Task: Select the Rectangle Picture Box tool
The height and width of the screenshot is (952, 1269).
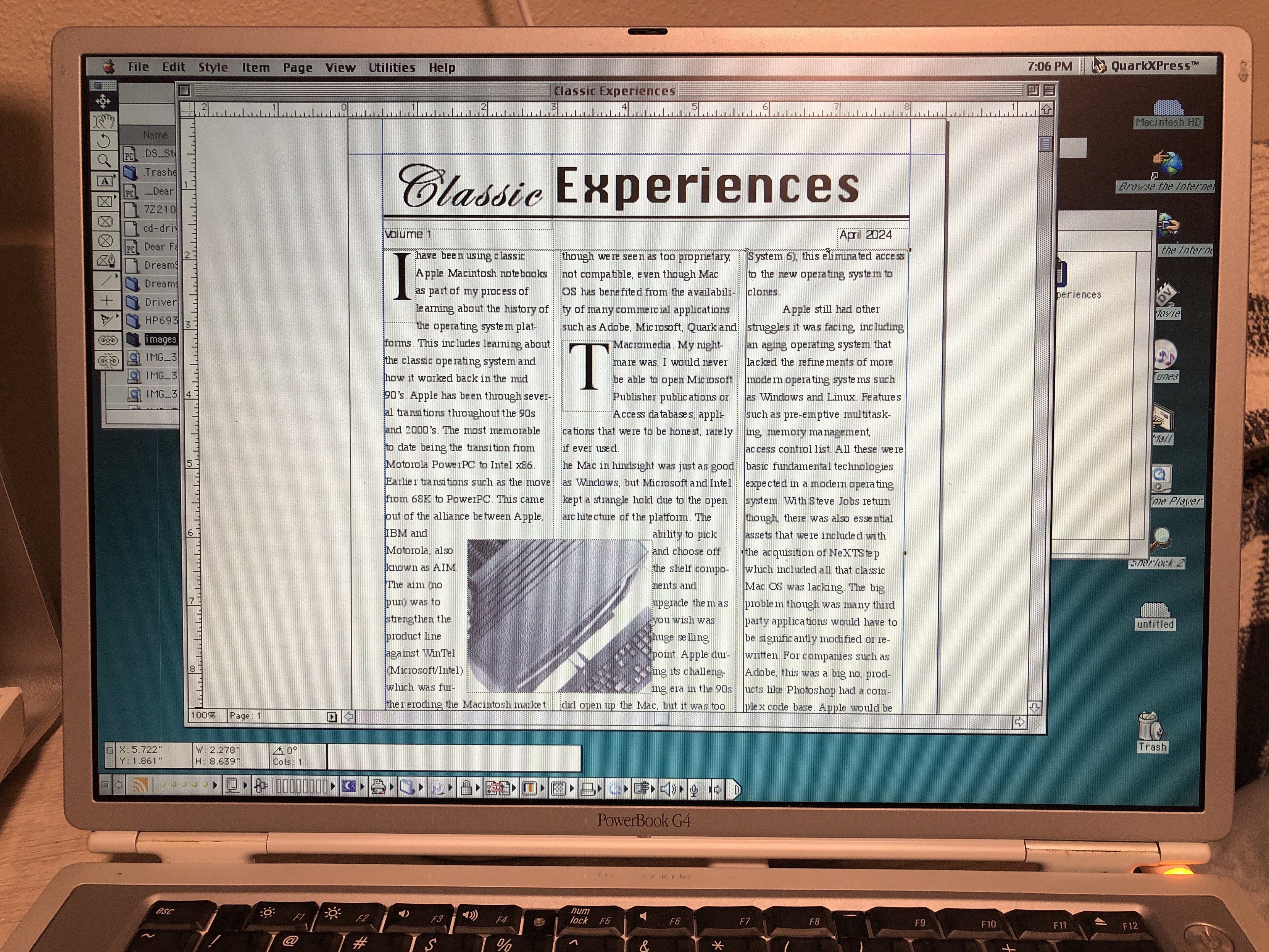Action: click(x=106, y=201)
